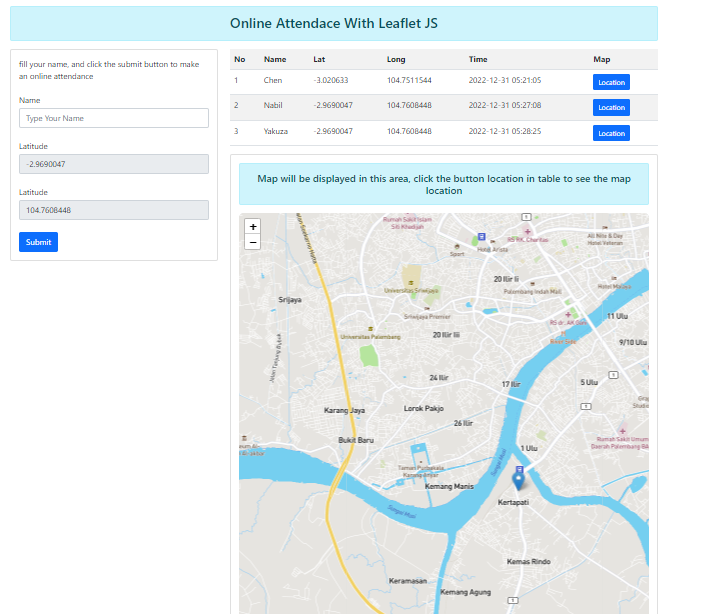The image size is (718, 614).
Task: Click timestamp 2022-12-31 05:21:05
Action: (505, 80)
